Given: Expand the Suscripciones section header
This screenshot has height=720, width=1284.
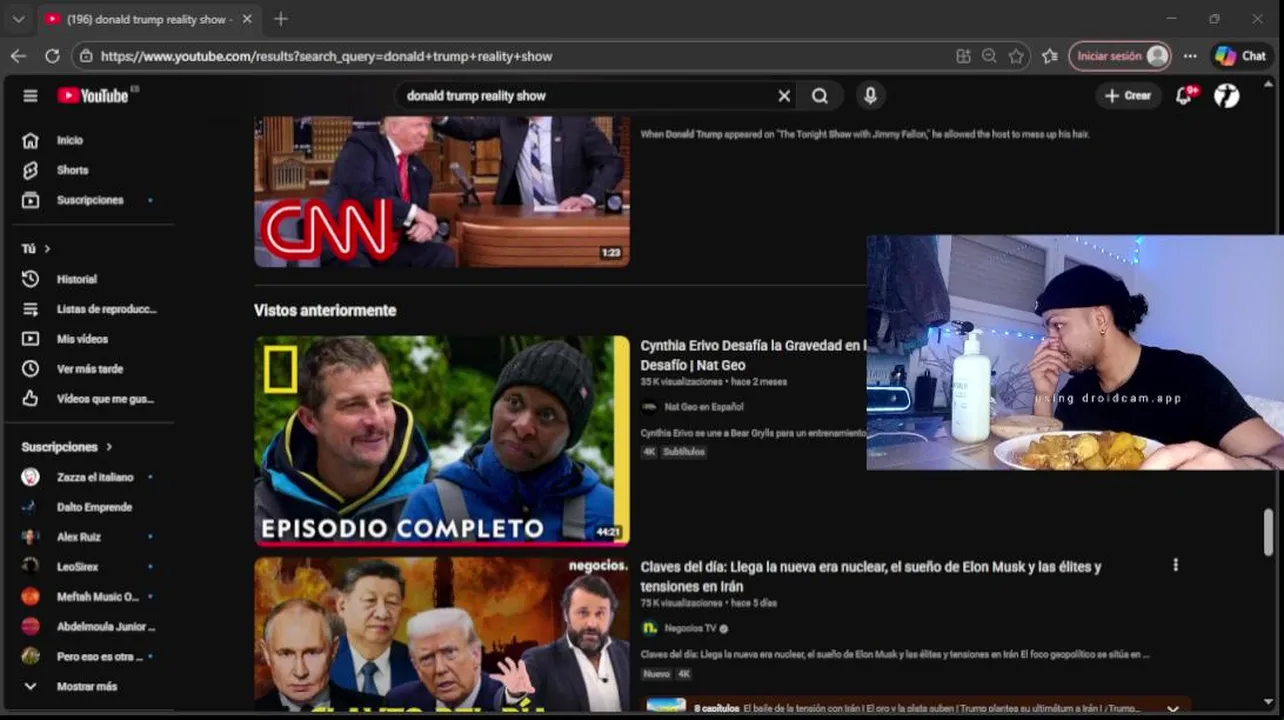Looking at the screenshot, I should coord(68,447).
